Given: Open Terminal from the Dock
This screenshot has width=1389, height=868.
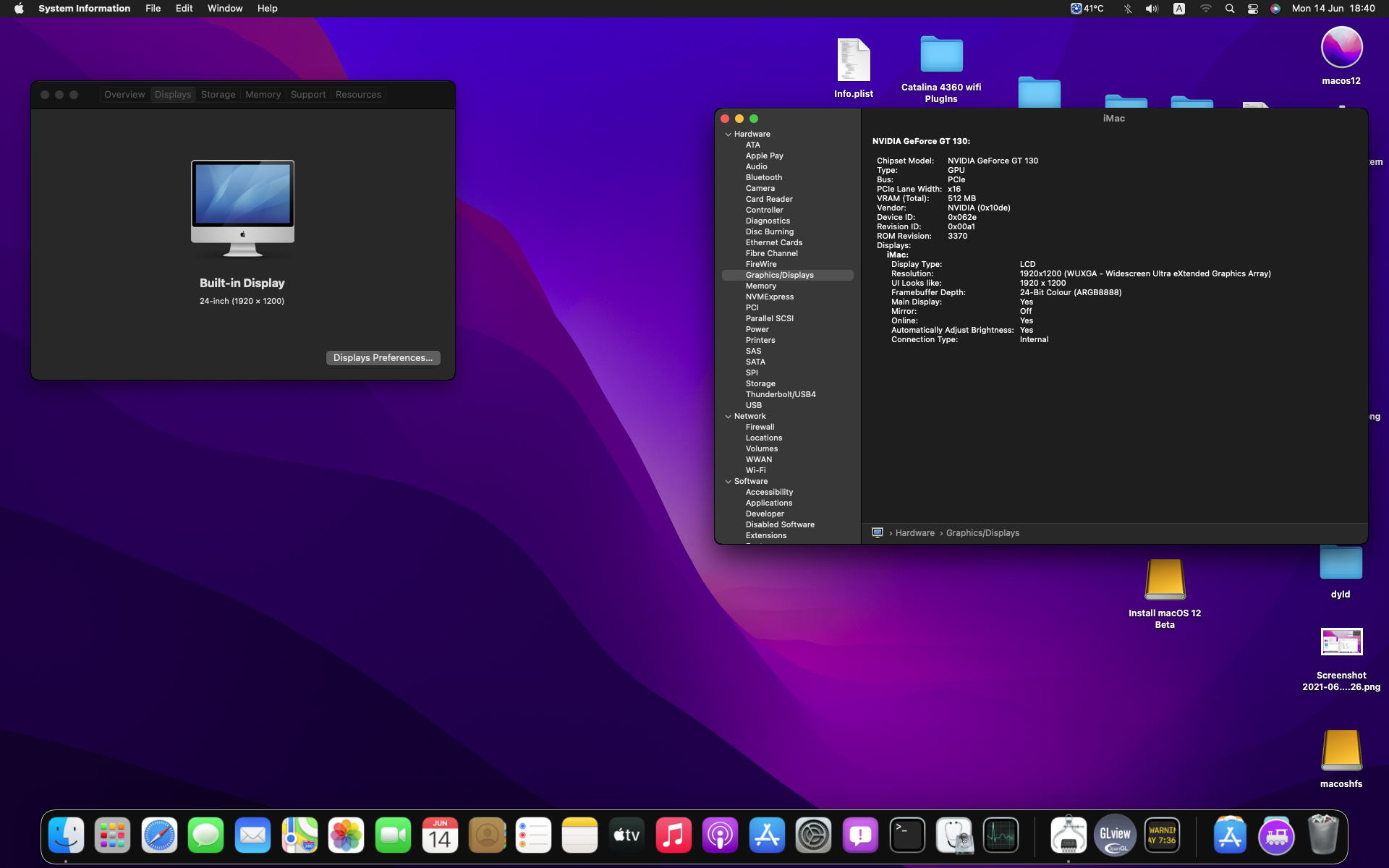Looking at the screenshot, I should [x=907, y=836].
